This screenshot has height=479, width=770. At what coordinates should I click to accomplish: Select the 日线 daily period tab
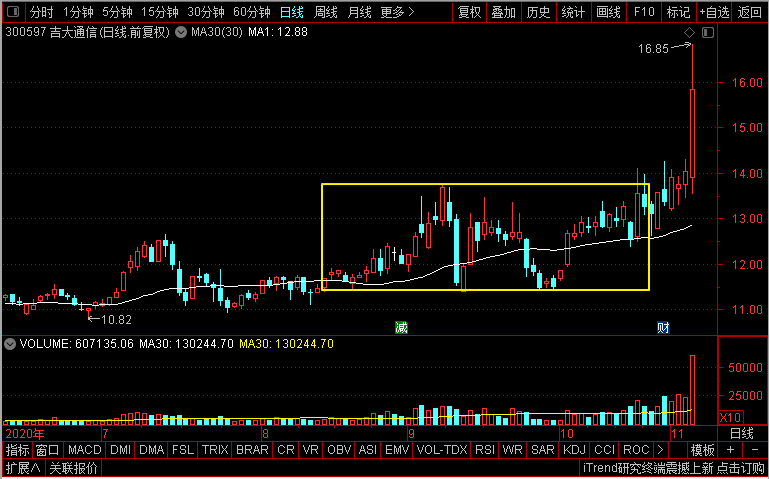(292, 12)
